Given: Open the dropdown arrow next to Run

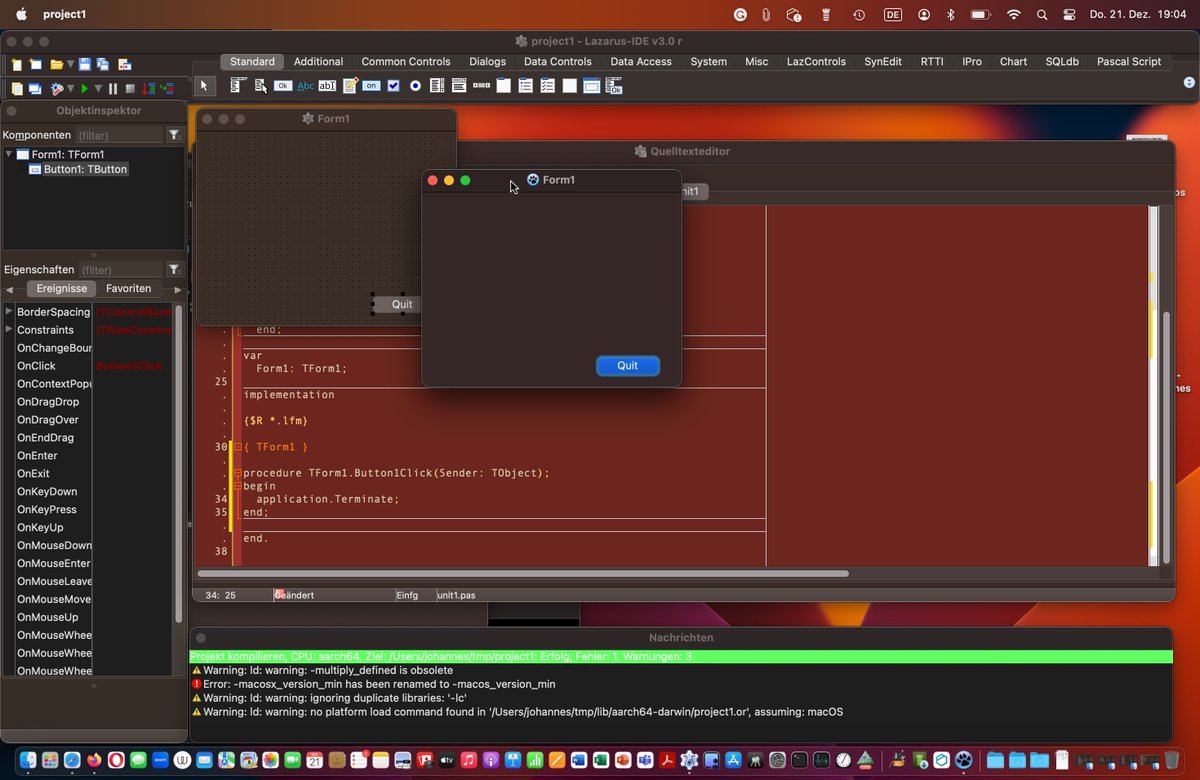Looking at the screenshot, I should [98, 89].
